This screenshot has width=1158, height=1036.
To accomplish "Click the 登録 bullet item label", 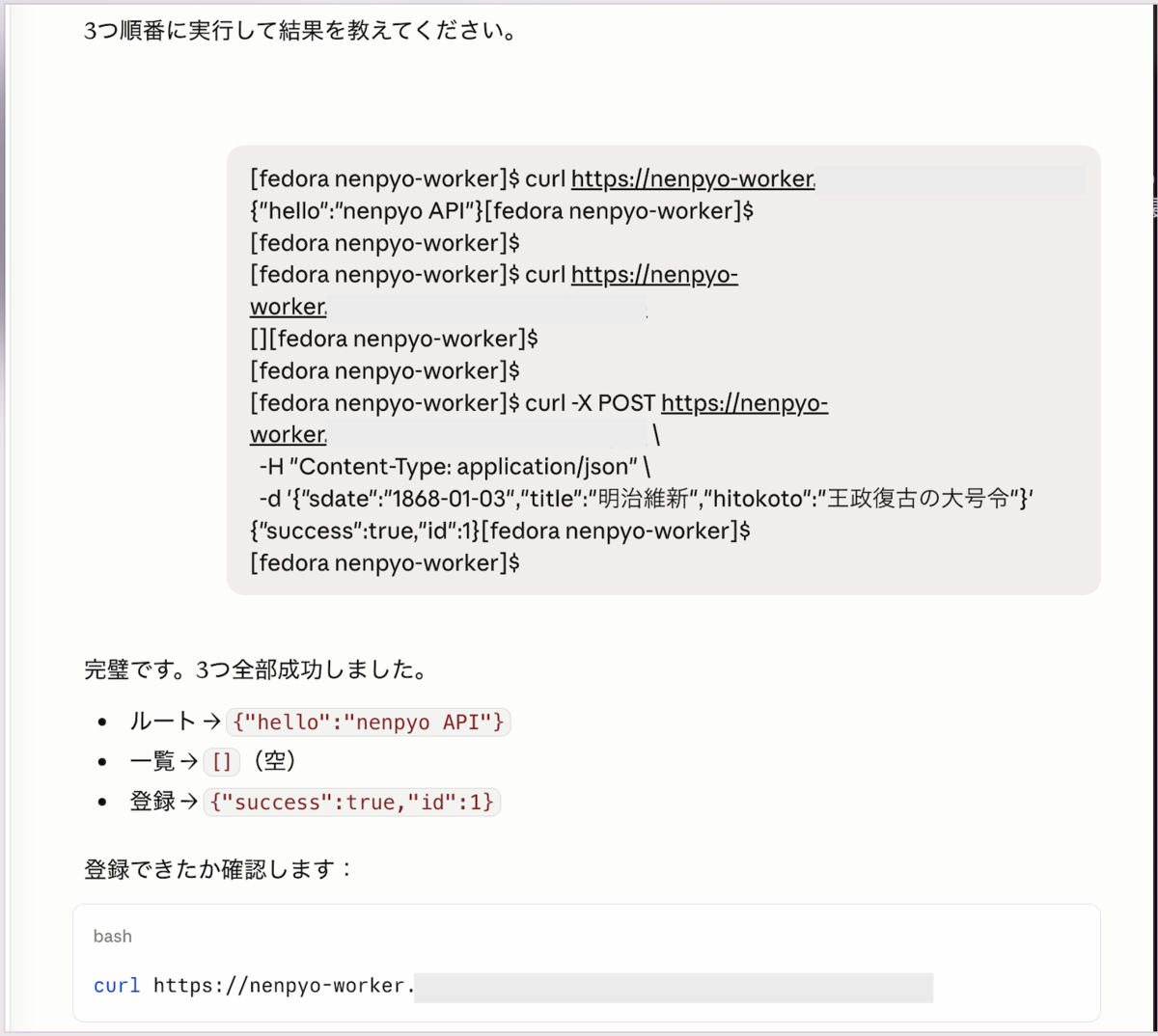I will (152, 802).
